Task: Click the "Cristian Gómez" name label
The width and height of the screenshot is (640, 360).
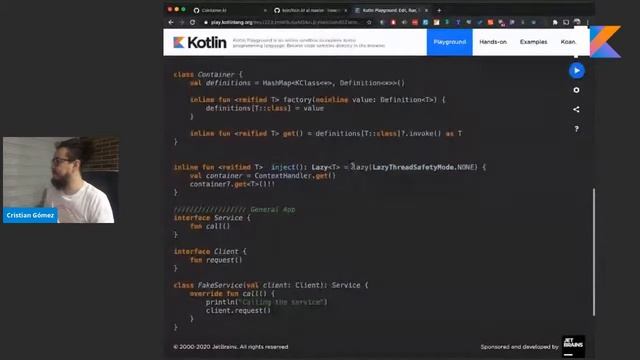Action: click(x=30, y=215)
